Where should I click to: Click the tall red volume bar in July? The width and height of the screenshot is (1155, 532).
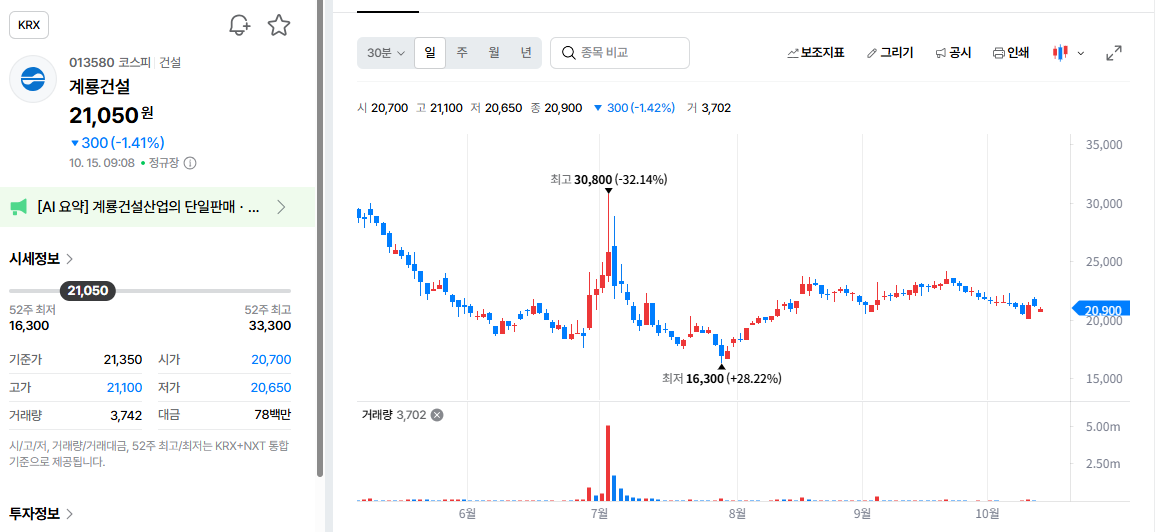point(608,463)
